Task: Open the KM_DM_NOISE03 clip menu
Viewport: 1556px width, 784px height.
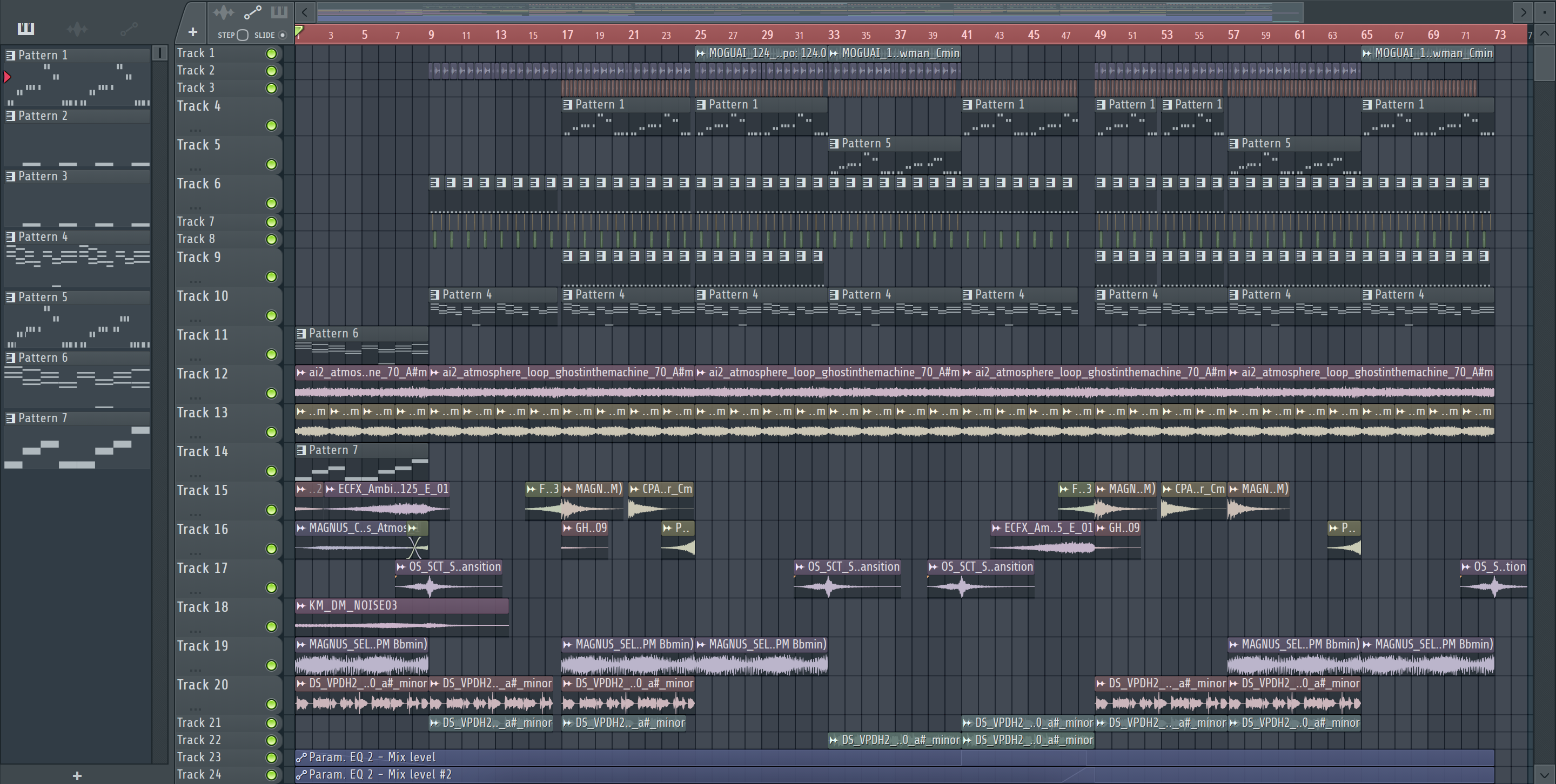Action: (x=301, y=605)
